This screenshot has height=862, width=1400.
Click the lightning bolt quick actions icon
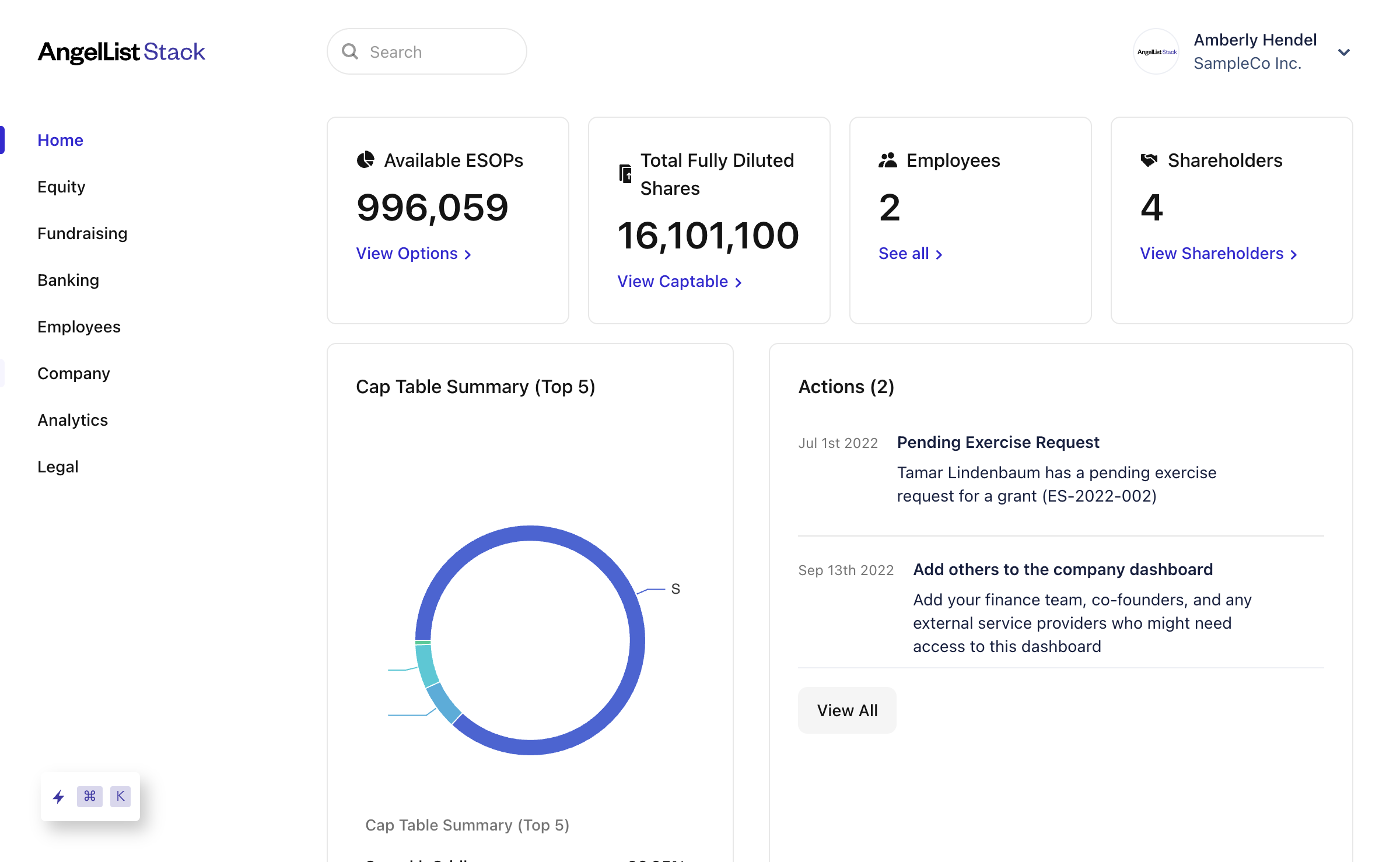[x=58, y=796]
